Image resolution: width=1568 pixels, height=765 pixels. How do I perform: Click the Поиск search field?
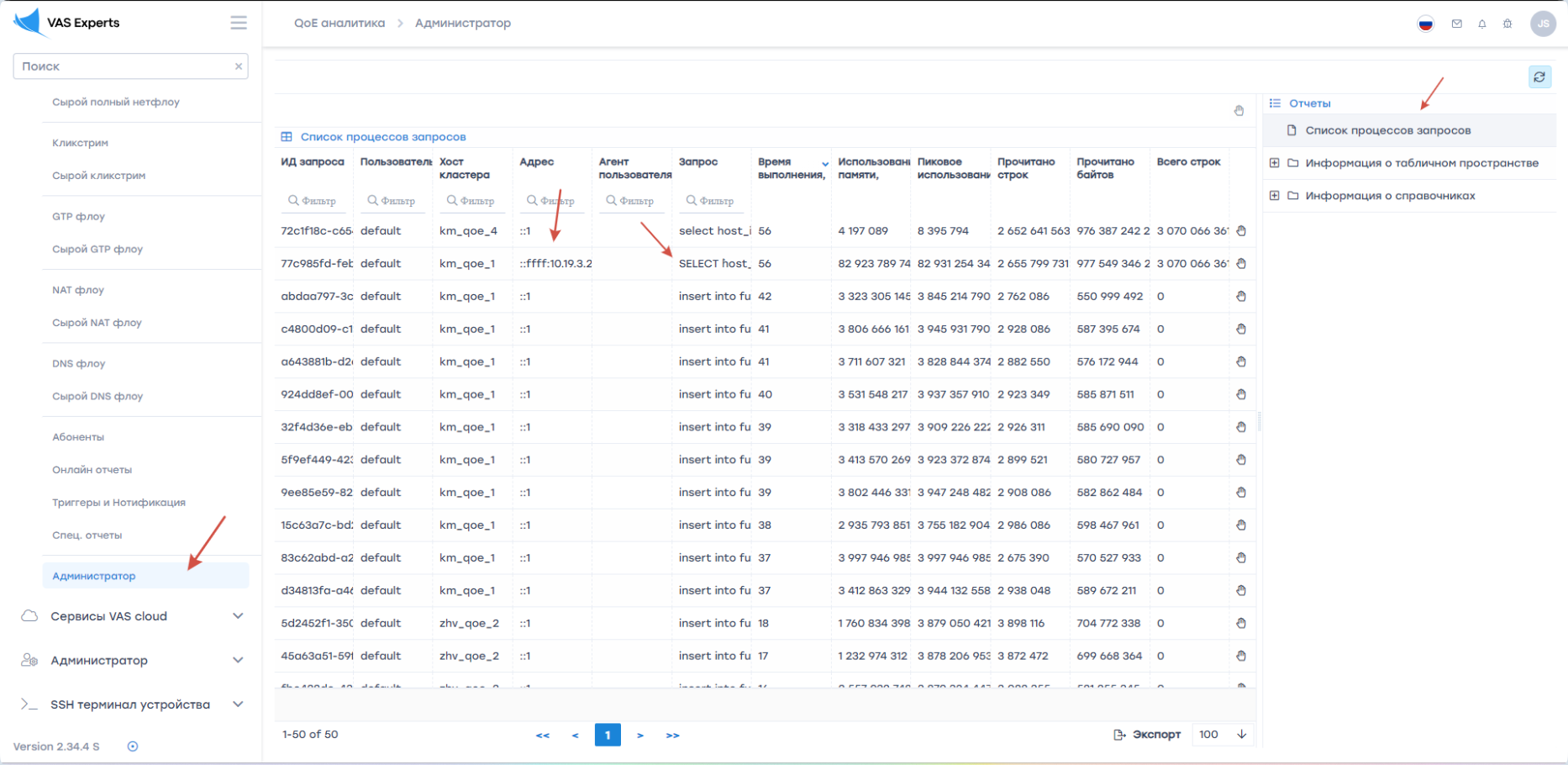point(124,66)
